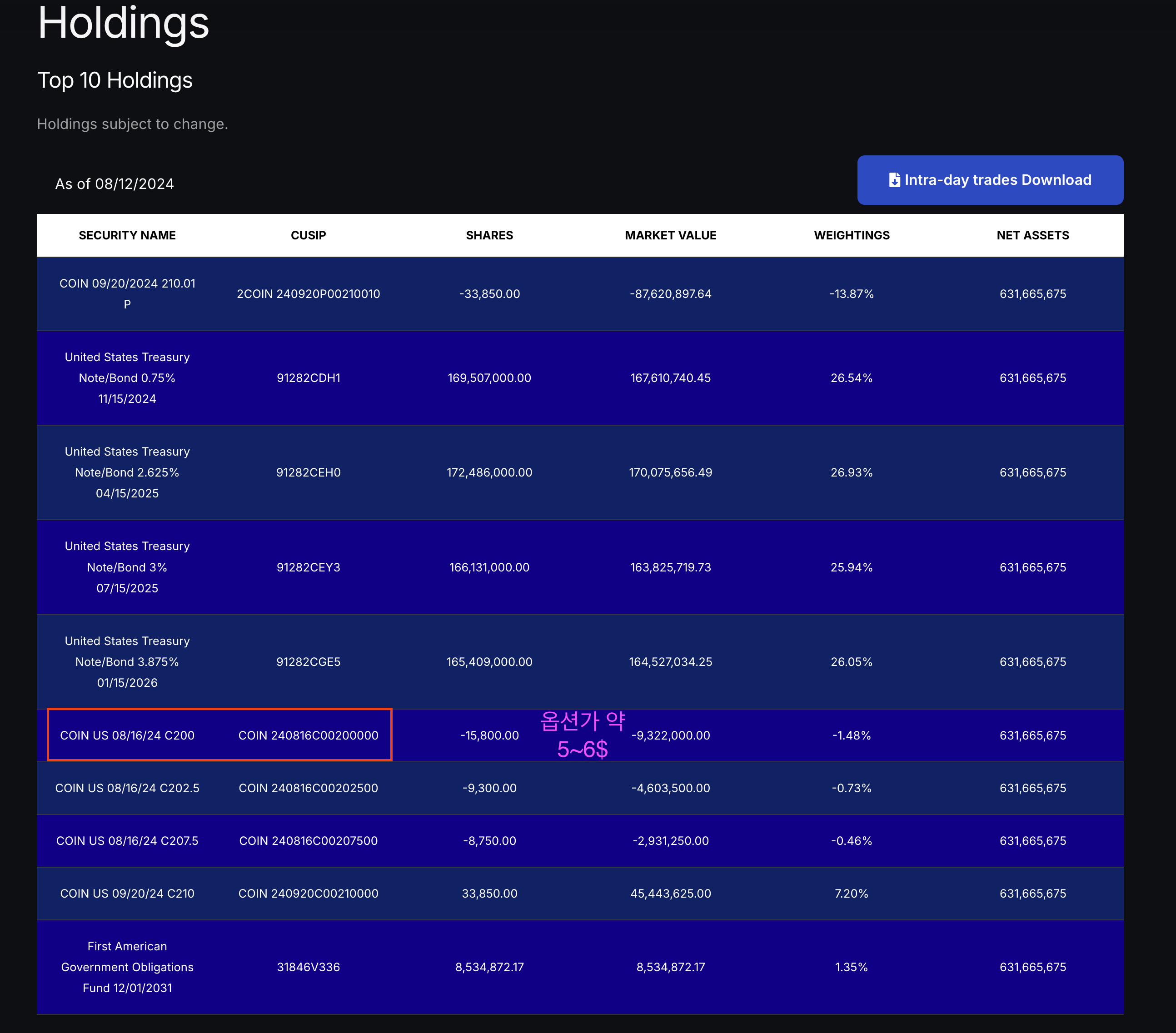Select COIN US 09/20/24 C210 security name
The height and width of the screenshot is (1033, 1176).
pos(127,893)
